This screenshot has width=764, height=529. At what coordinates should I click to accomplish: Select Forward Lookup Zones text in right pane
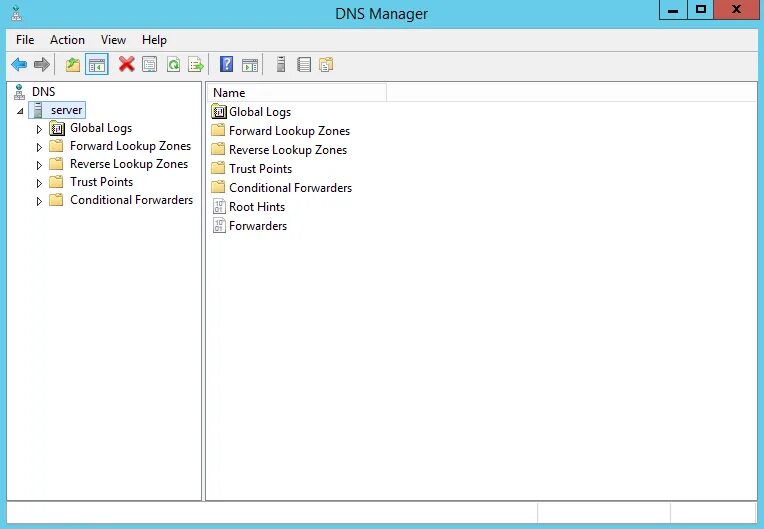(289, 131)
